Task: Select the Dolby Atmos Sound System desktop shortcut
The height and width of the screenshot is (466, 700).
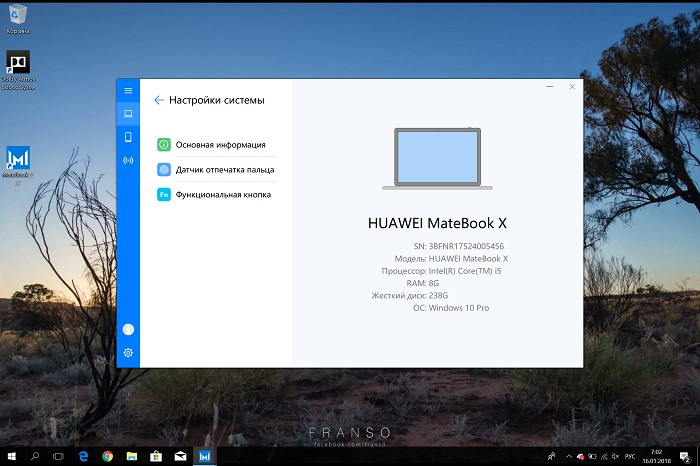Action: pyautogui.click(x=18, y=70)
